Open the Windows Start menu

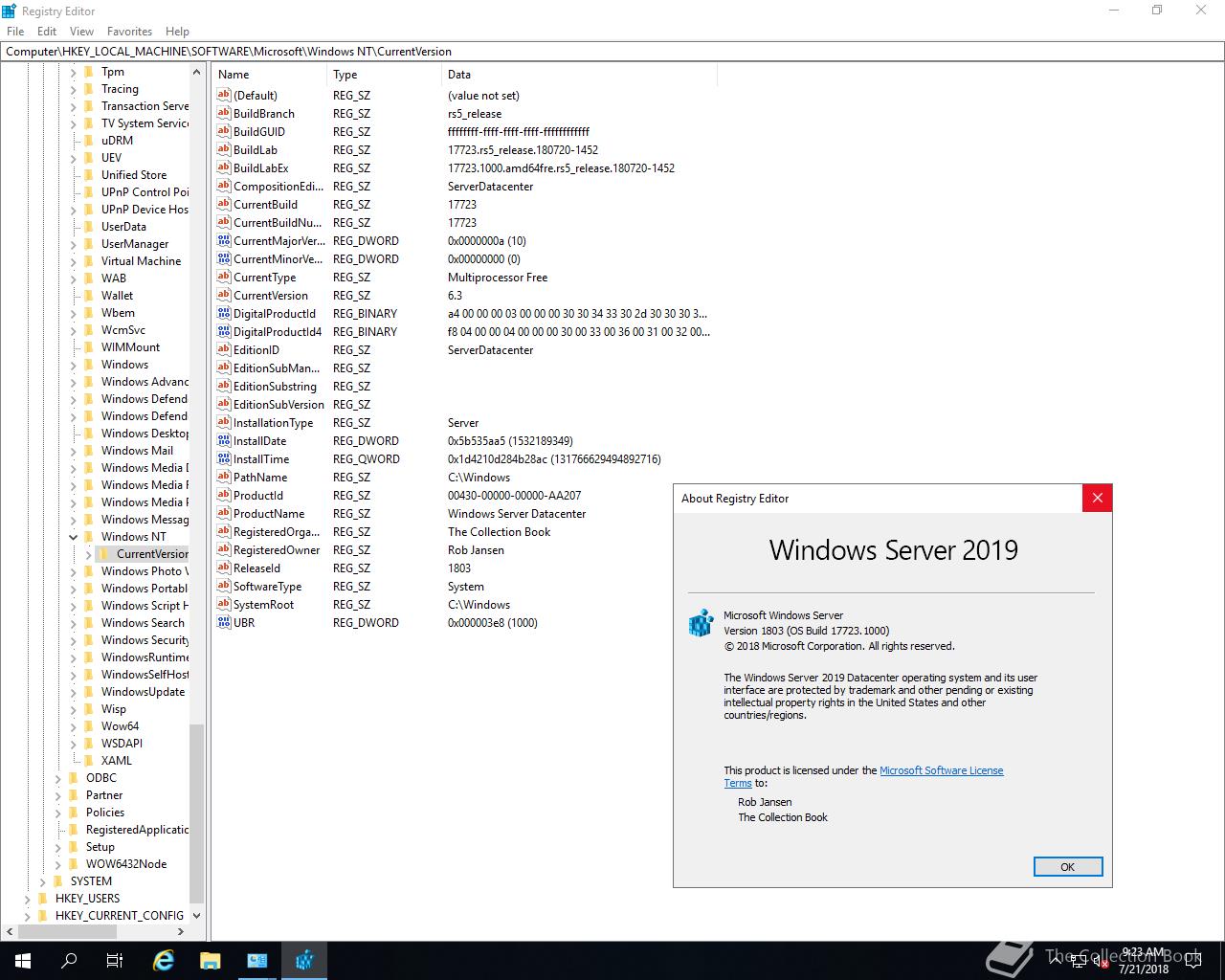[23, 961]
